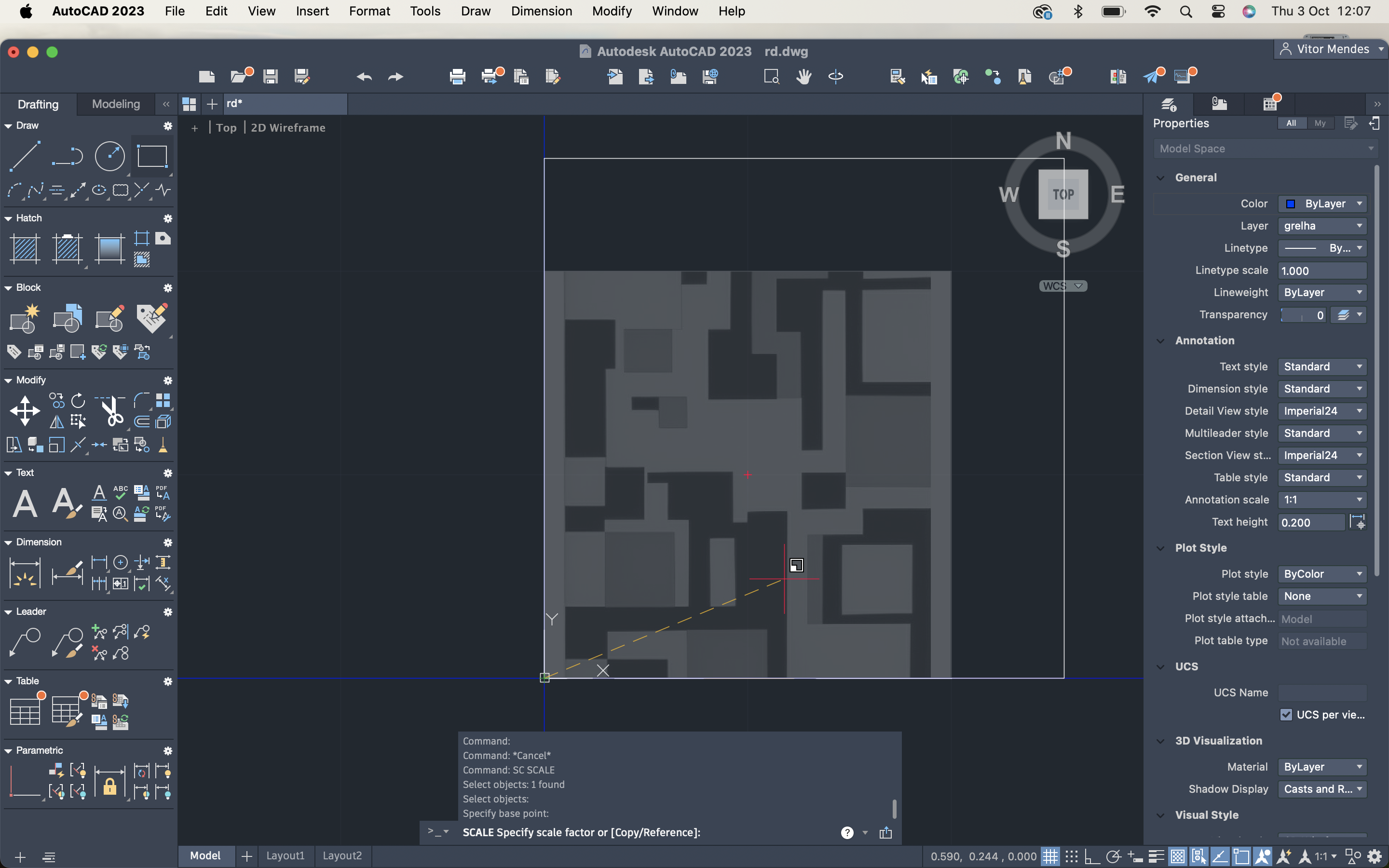The image size is (1389, 868).
Task: Create Multiline Text with large A icon
Action: click(x=25, y=503)
